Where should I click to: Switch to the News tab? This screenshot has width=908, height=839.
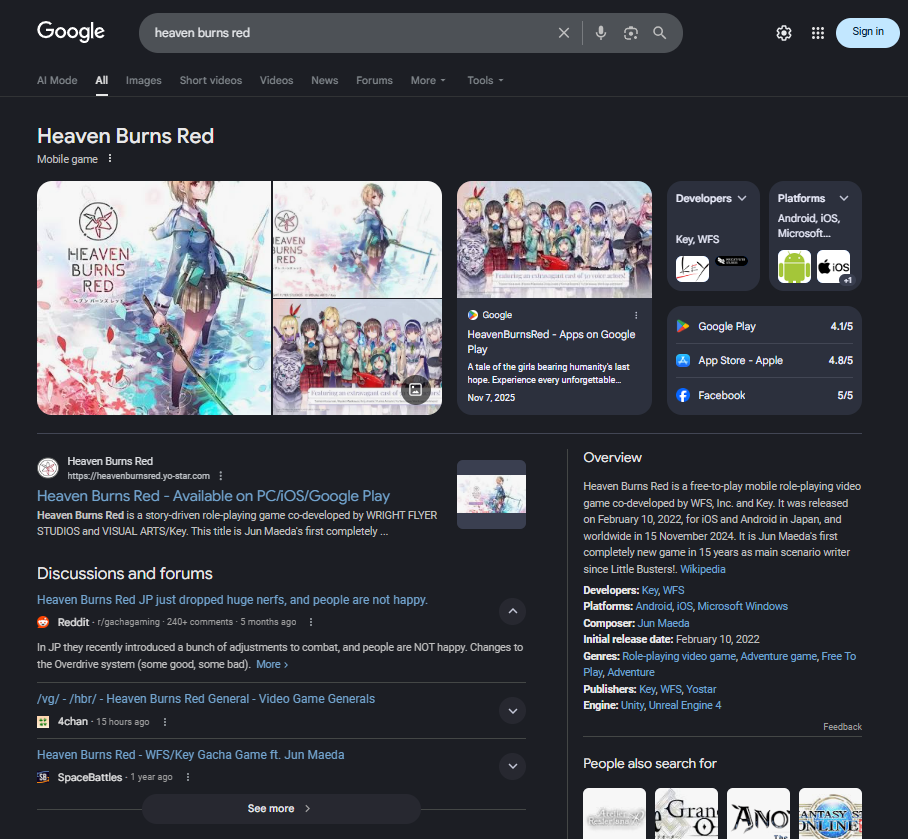pyautogui.click(x=324, y=80)
